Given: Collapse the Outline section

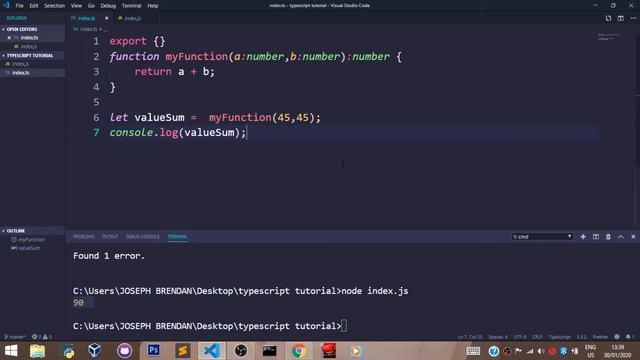Looking at the screenshot, I should coord(16,231).
